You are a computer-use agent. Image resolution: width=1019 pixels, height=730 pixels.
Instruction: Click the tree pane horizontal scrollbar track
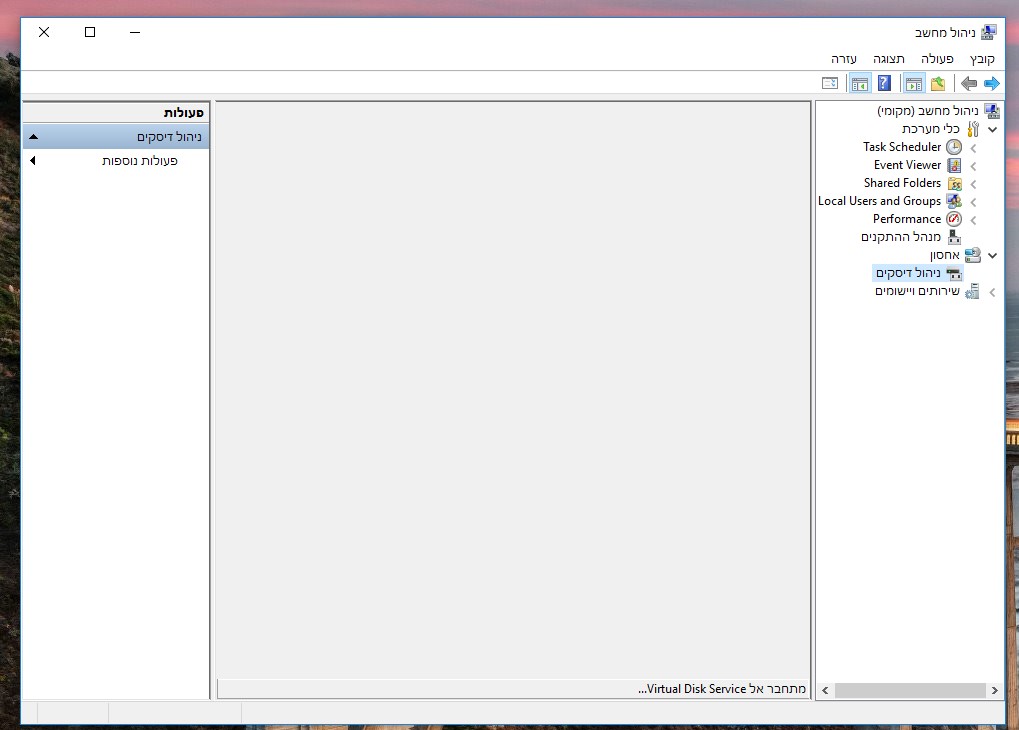910,690
